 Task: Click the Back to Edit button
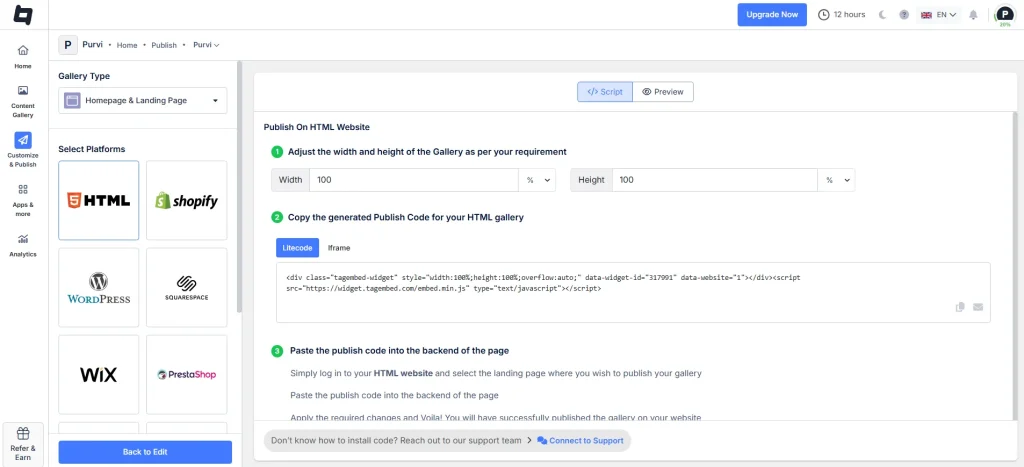click(145, 452)
